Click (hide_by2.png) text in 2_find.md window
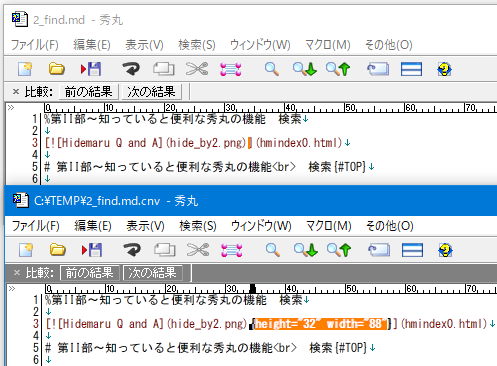Viewport: 497px width, 366px height. click(206, 143)
